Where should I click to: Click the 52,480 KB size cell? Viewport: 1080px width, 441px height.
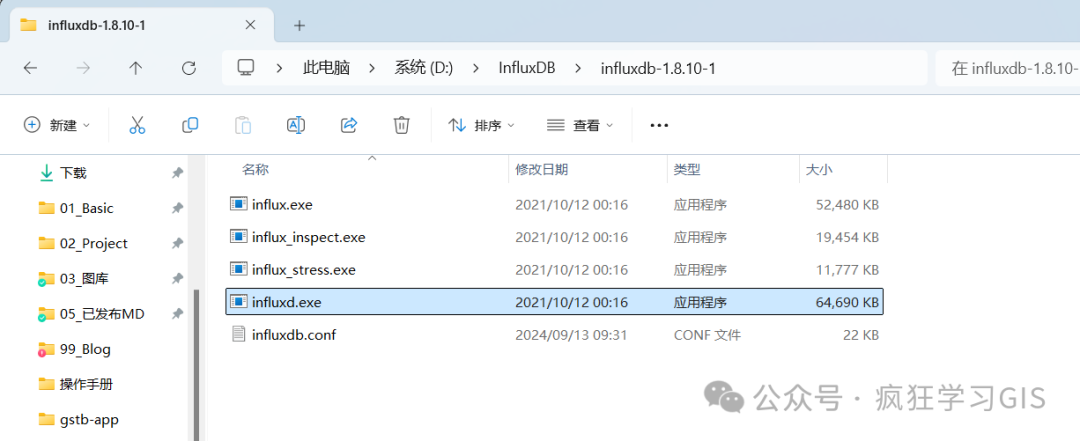[x=845, y=205]
